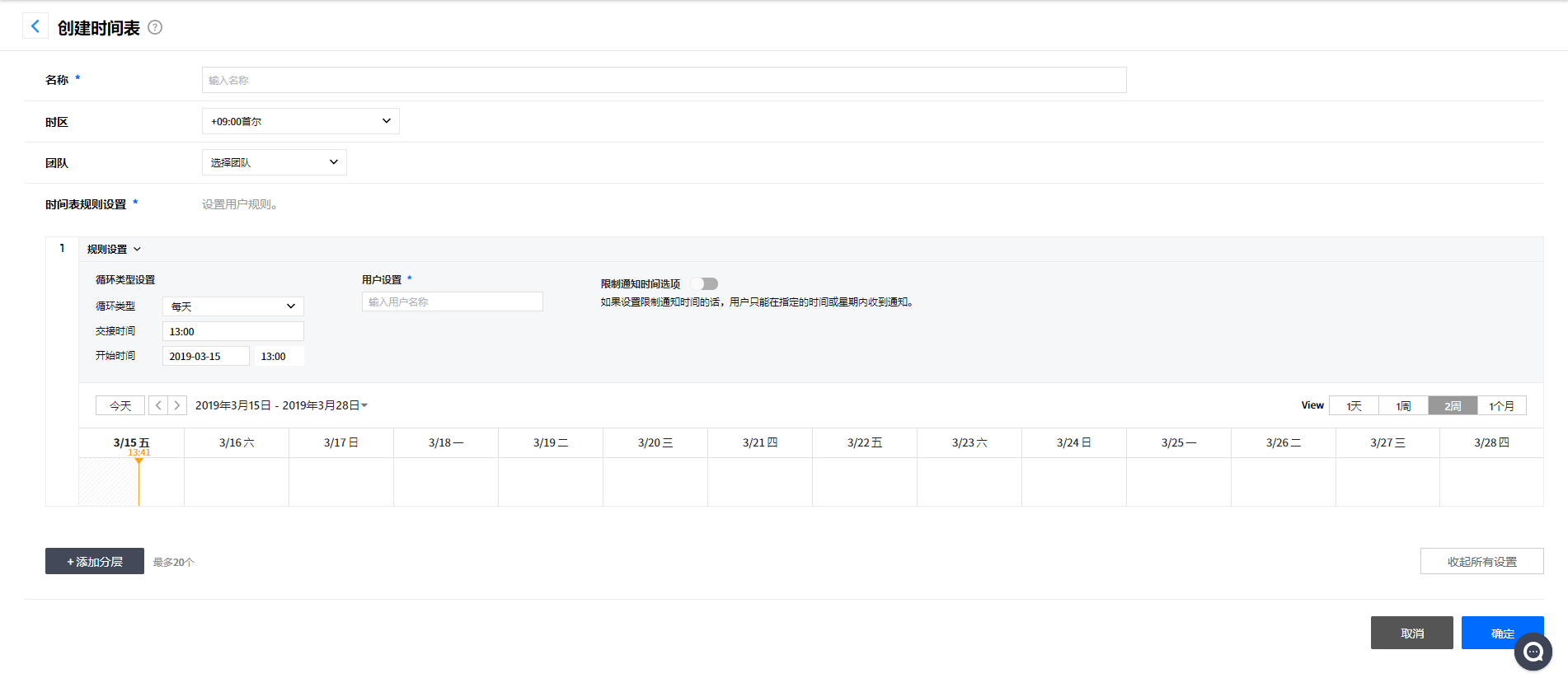The height and width of the screenshot is (678, 1568).
Task: Switch to 1天 view
Action: click(1354, 405)
